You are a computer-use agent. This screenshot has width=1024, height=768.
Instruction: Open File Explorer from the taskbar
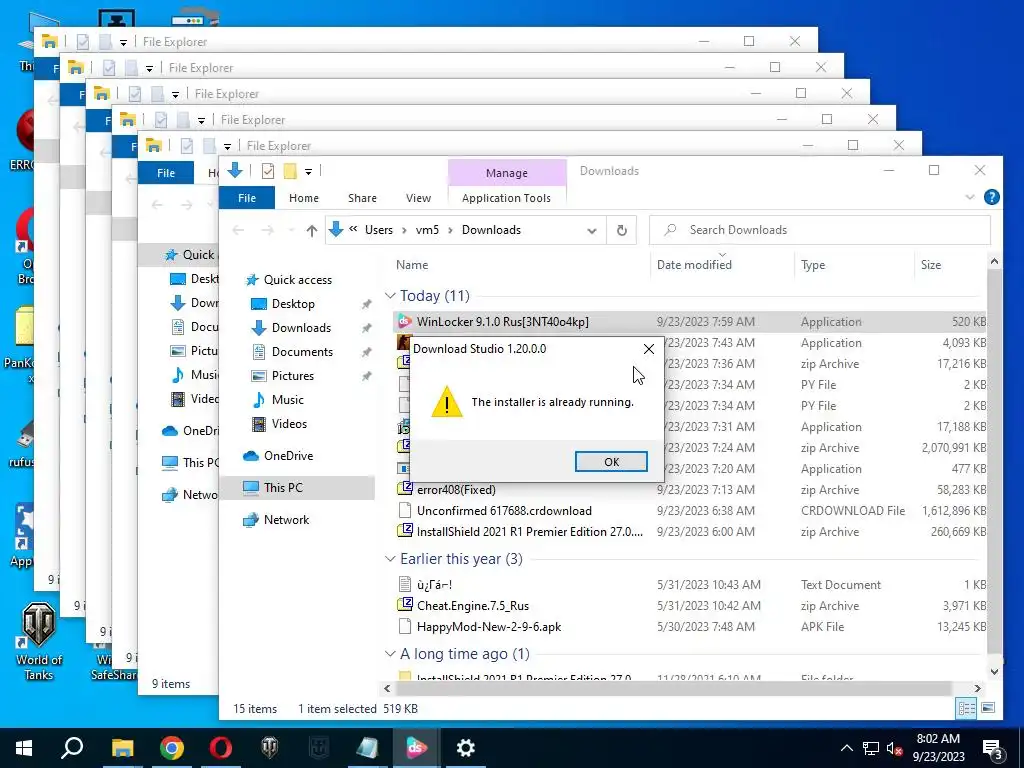click(x=122, y=748)
